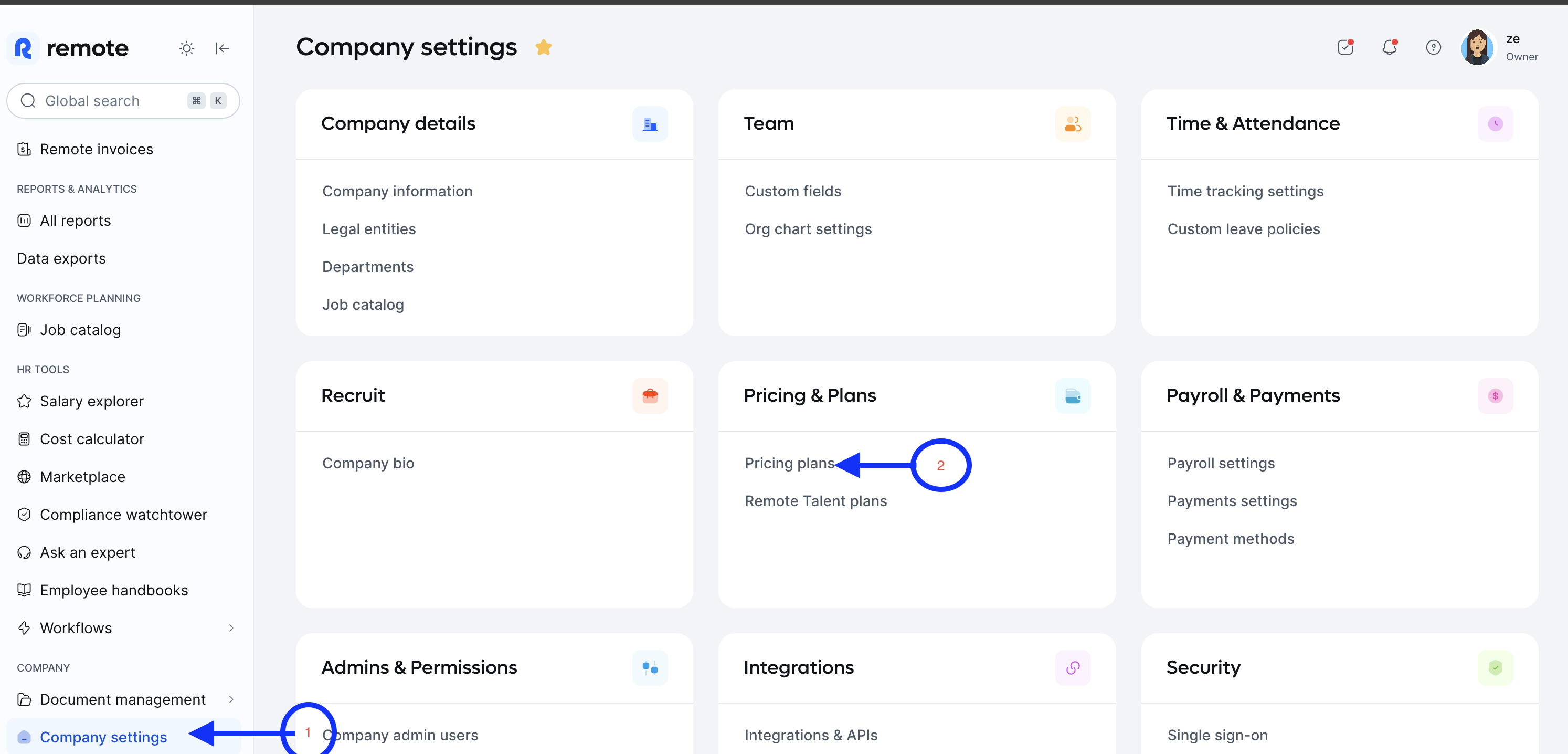Open Cost calculator
The height and width of the screenshot is (754, 1568).
click(x=92, y=438)
